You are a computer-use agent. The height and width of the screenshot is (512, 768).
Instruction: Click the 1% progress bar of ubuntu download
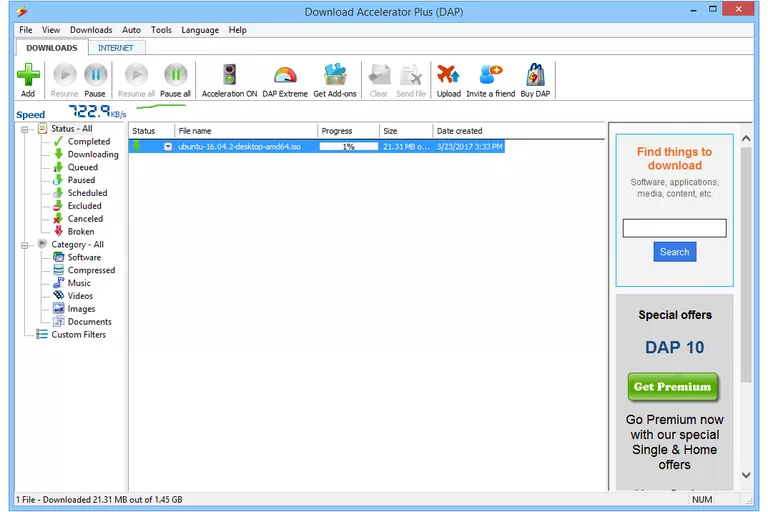(349, 146)
